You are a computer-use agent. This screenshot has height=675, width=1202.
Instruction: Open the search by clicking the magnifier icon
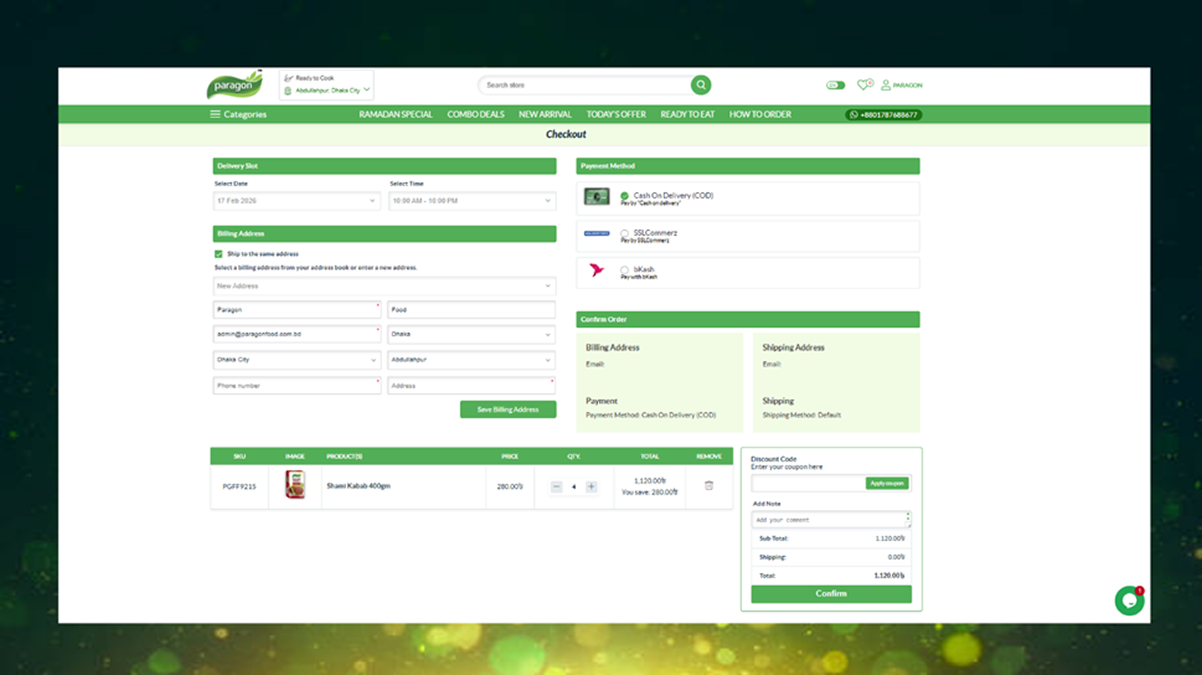click(700, 85)
